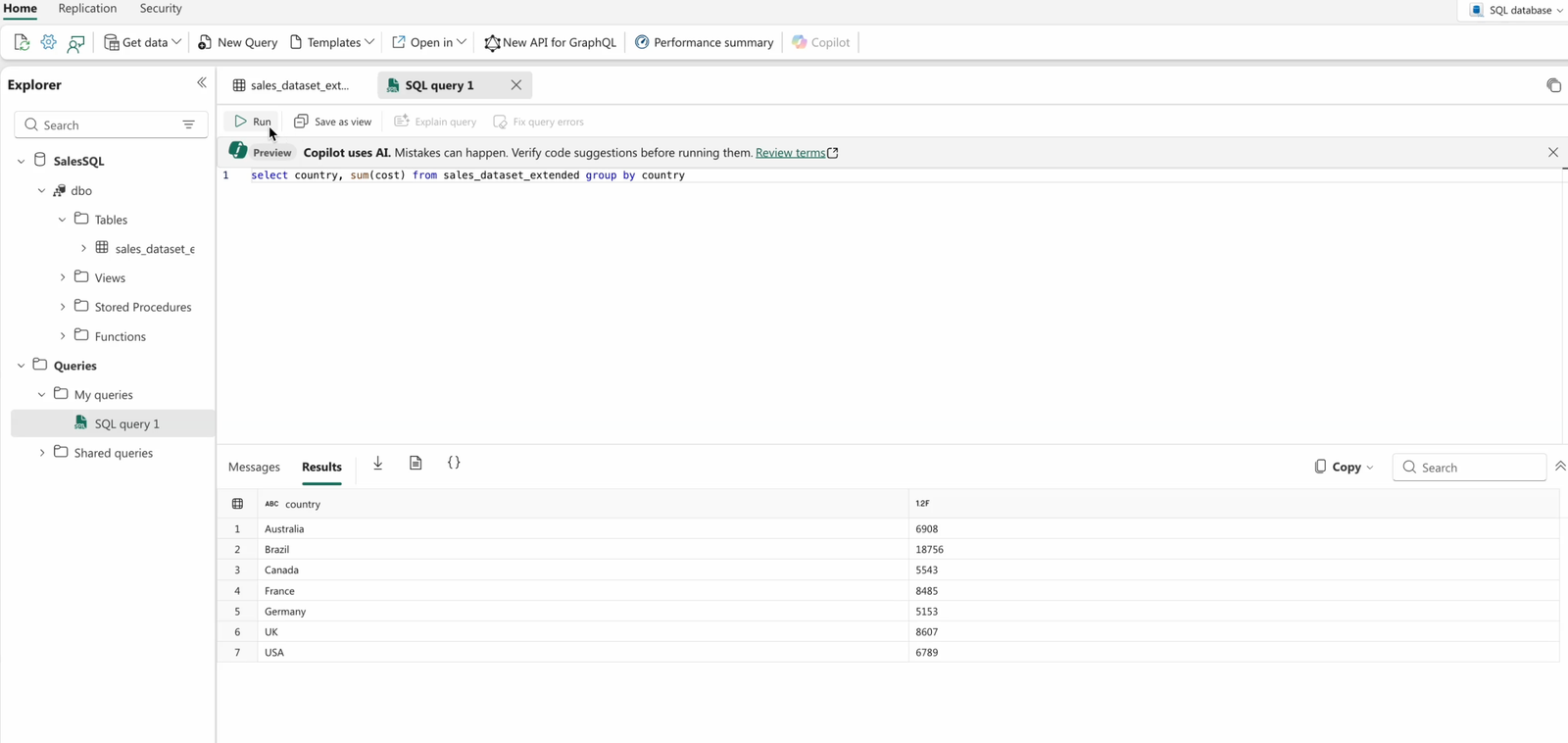This screenshot has height=743, width=1568.
Task: Collapse the My queries folder
Action: [41, 395]
